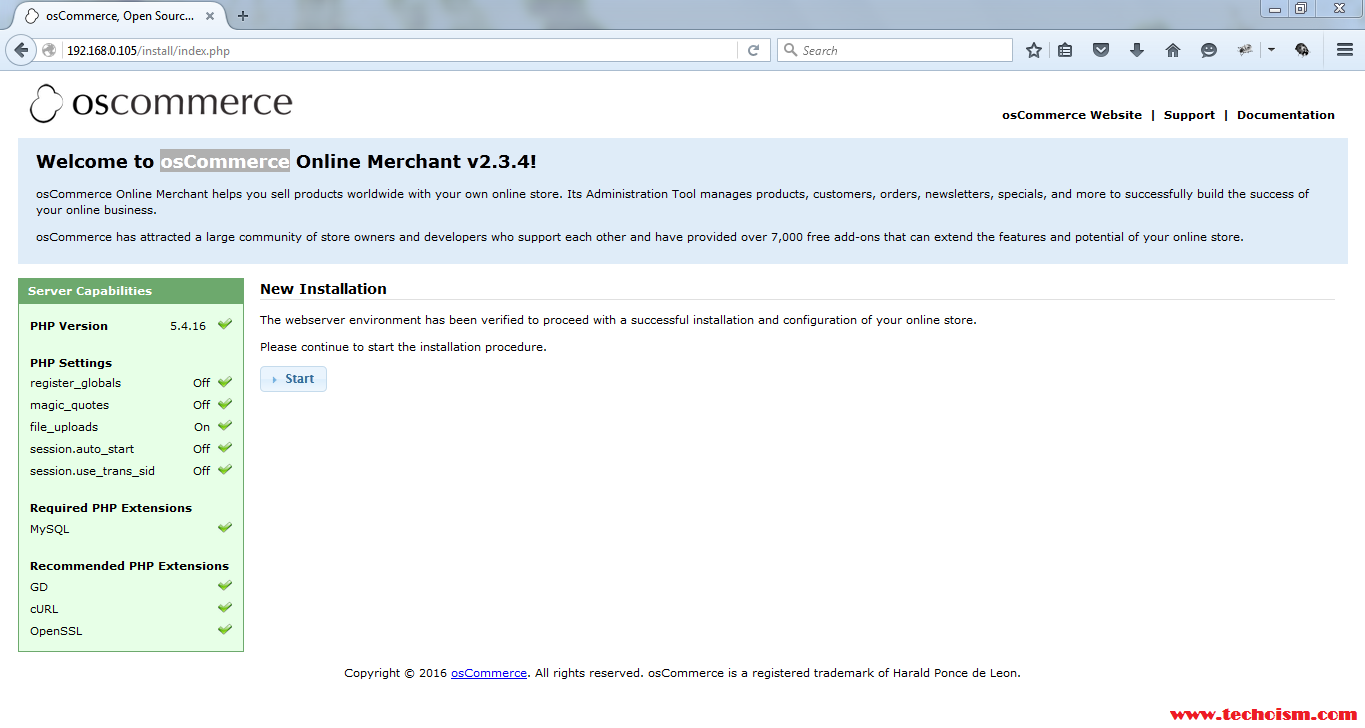Click the session.use_trans_sid setting label
The width and height of the screenshot is (1365, 728).
click(92, 471)
